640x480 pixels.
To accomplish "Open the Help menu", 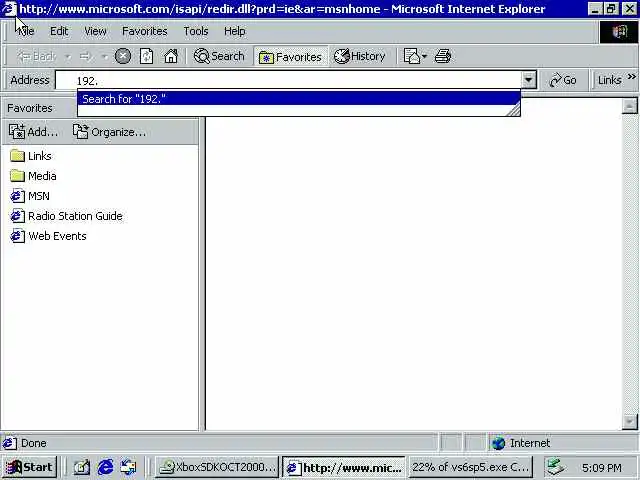I will point(234,31).
